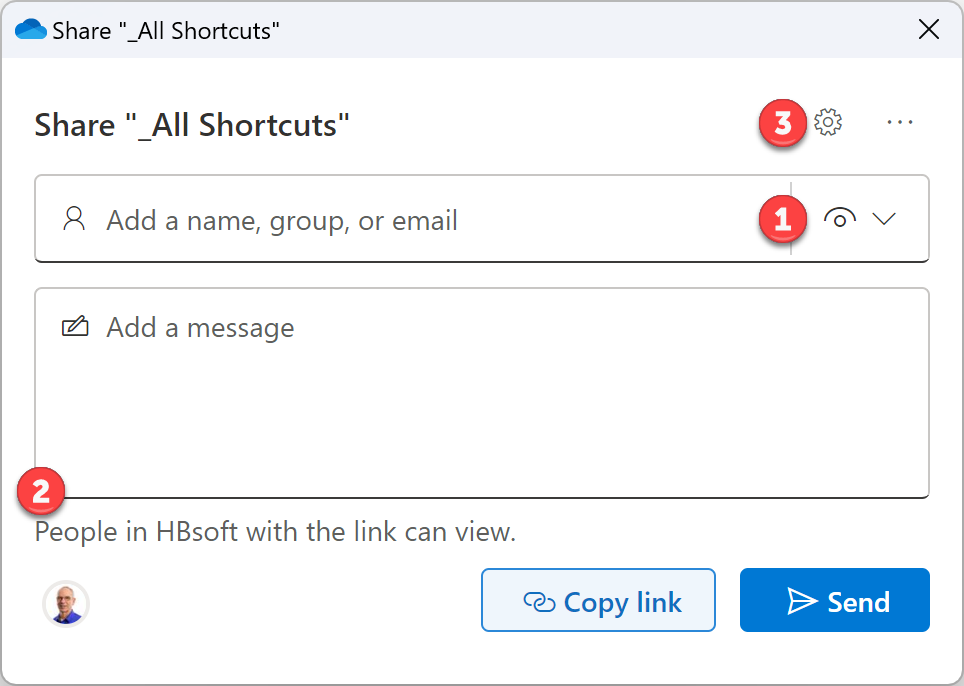Click the paper plane icon on Send
Viewport: 964px width, 686px height.
[x=802, y=601]
